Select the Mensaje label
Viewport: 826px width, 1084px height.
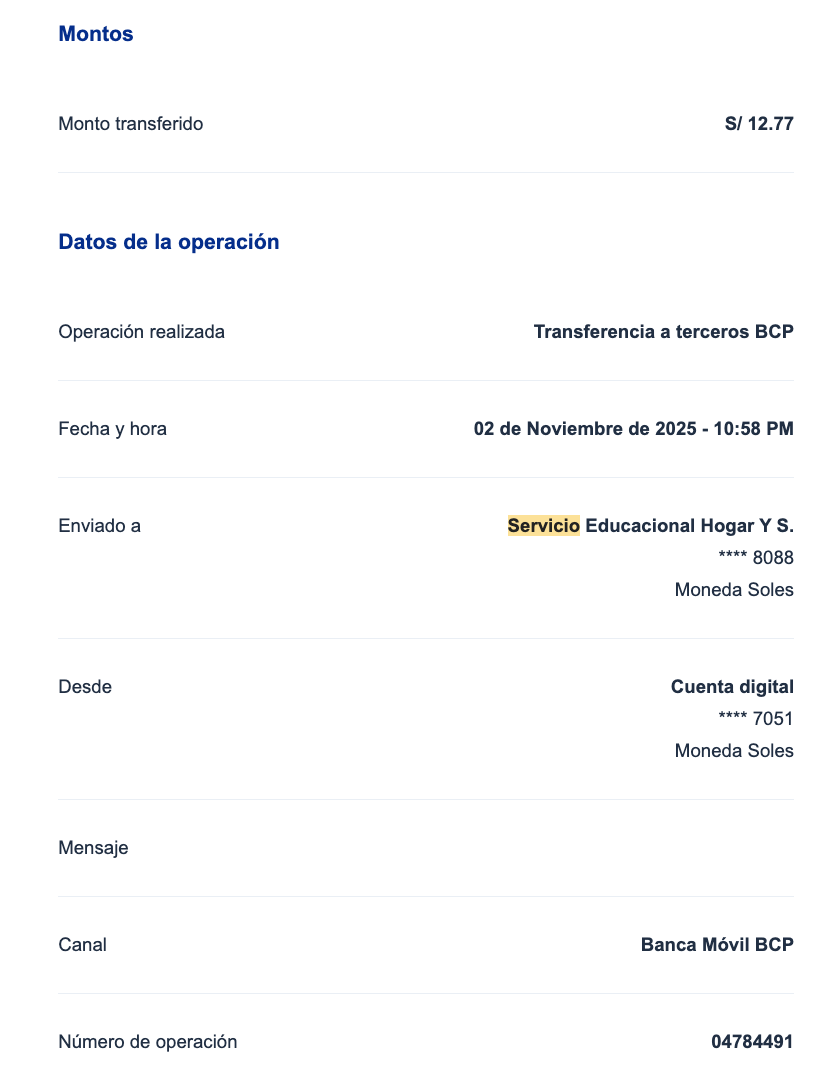(x=94, y=848)
